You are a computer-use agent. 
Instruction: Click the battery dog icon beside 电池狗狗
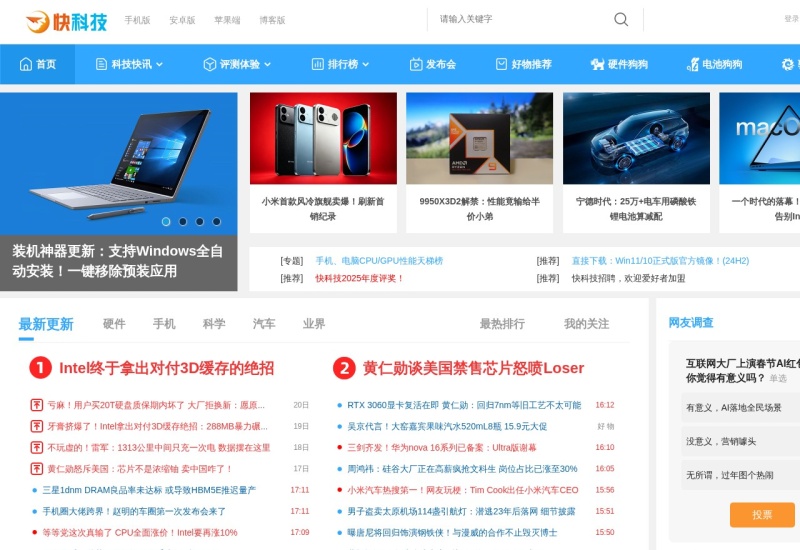(693, 64)
